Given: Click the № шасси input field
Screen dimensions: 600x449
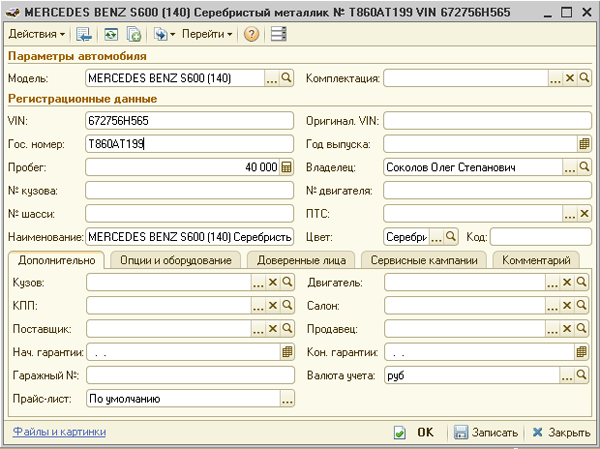Looking at the screenshot, I should [189, 214].
